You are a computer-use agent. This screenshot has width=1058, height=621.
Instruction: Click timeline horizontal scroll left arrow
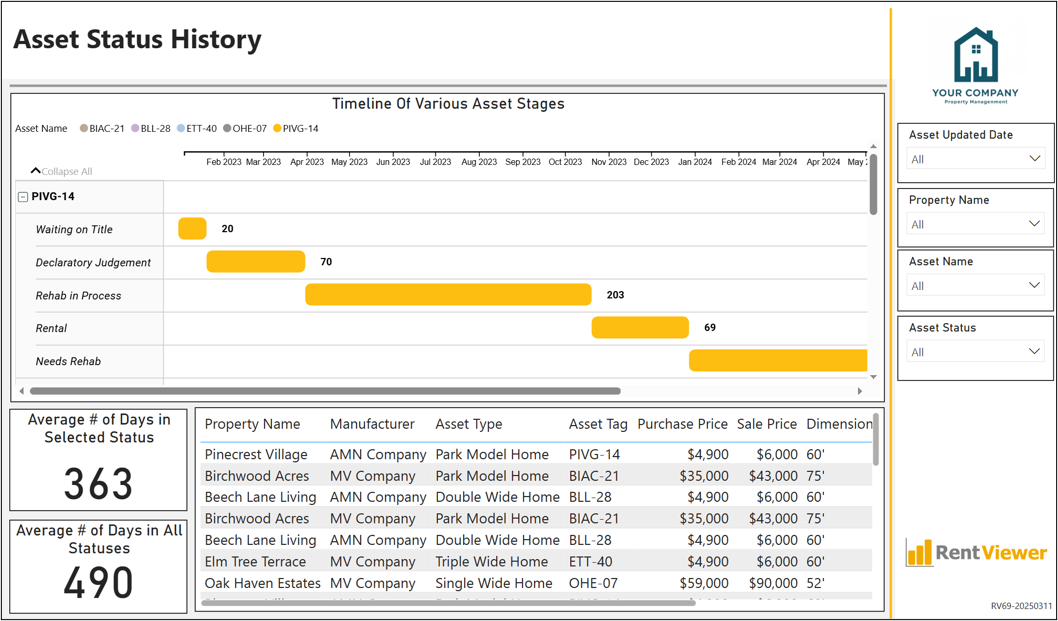pyautogui.click(x=22, y=391)
